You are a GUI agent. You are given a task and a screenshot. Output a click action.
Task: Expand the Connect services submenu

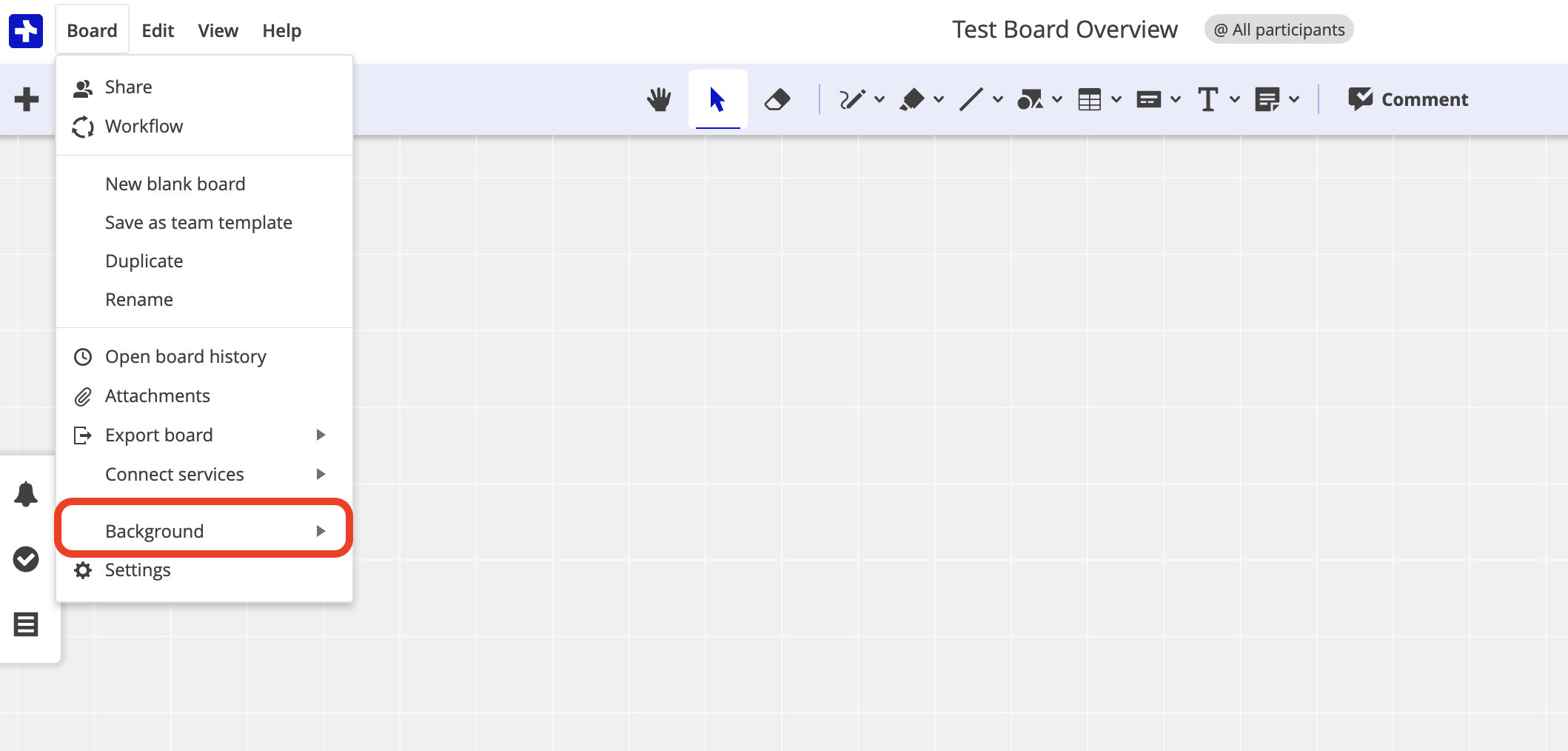point(175,474)
